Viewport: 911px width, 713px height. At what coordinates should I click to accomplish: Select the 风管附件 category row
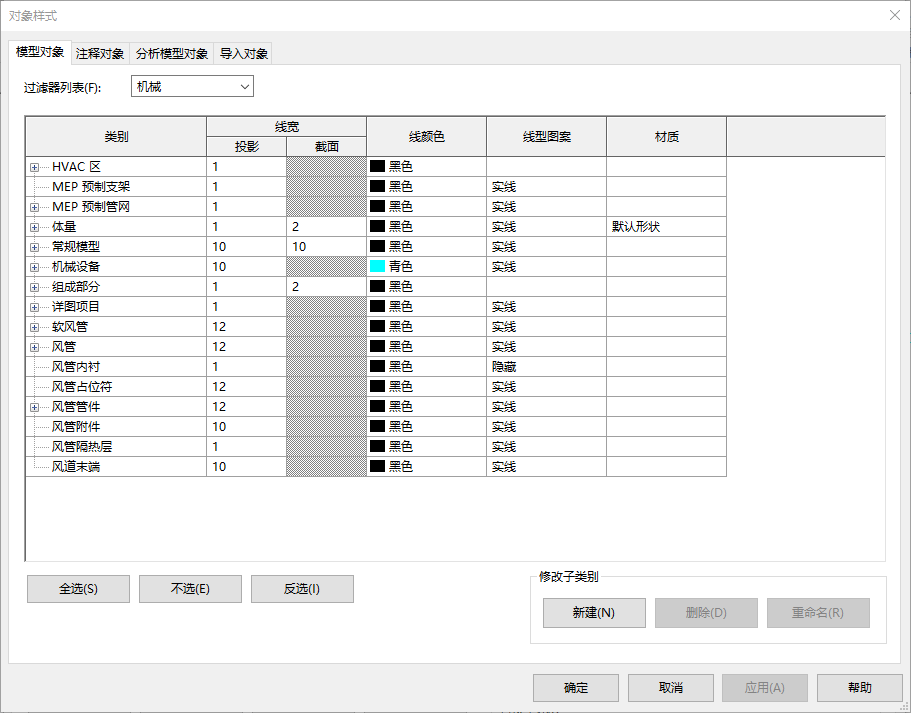pos(376,427)
